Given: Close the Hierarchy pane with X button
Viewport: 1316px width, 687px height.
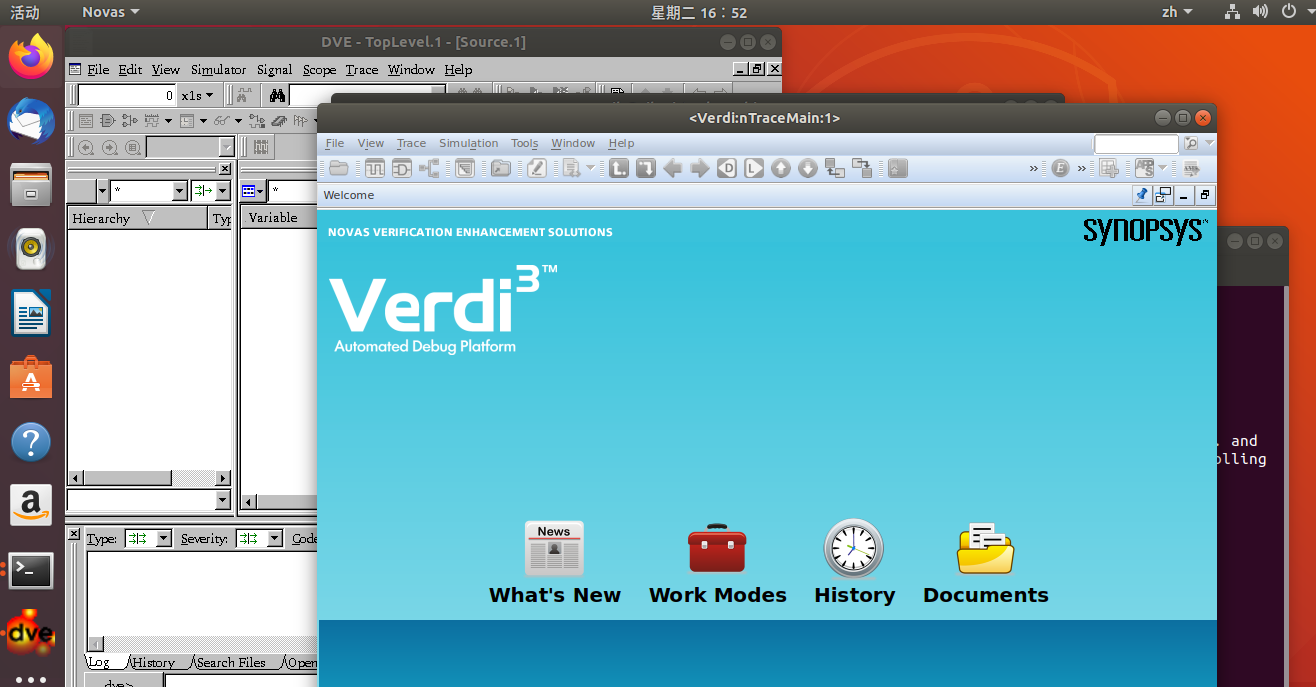Looking at the screenshot, I should [x=225, y=169].
